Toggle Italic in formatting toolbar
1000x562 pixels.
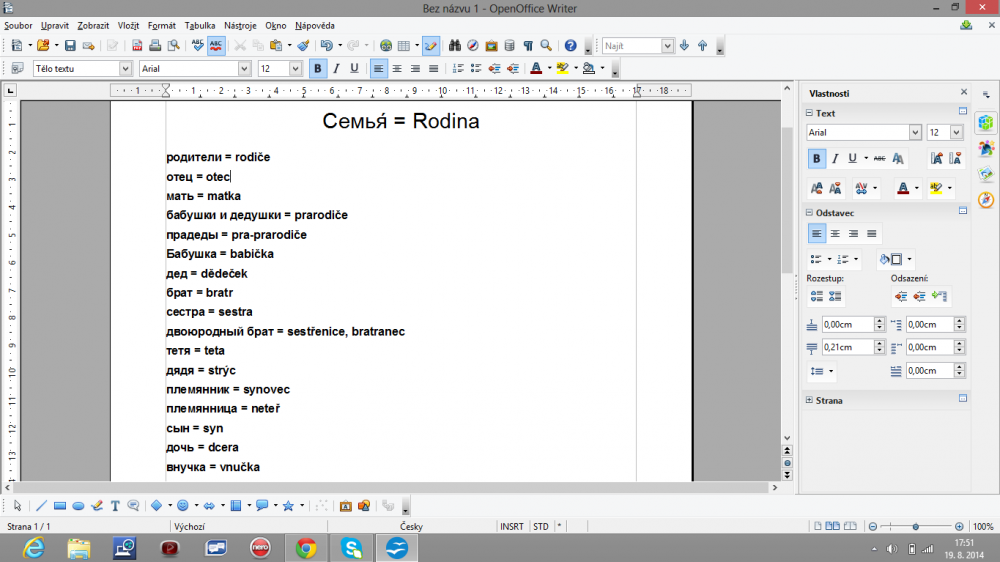coord(336,68)
